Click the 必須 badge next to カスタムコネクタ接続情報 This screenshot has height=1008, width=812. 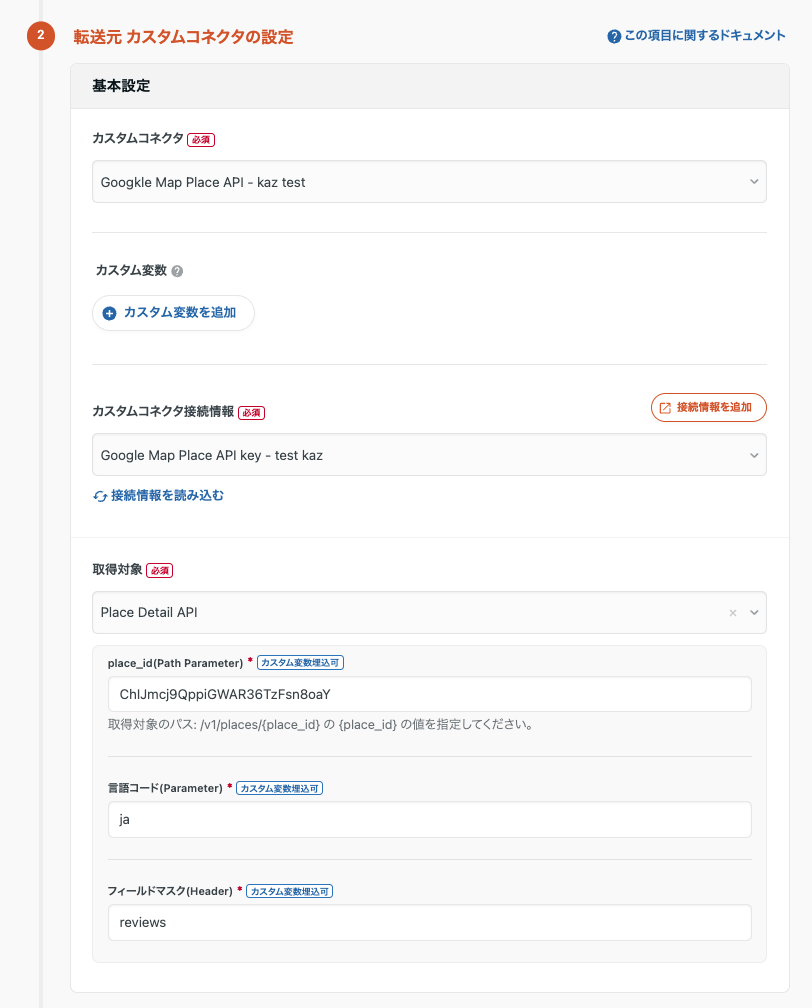251,412
